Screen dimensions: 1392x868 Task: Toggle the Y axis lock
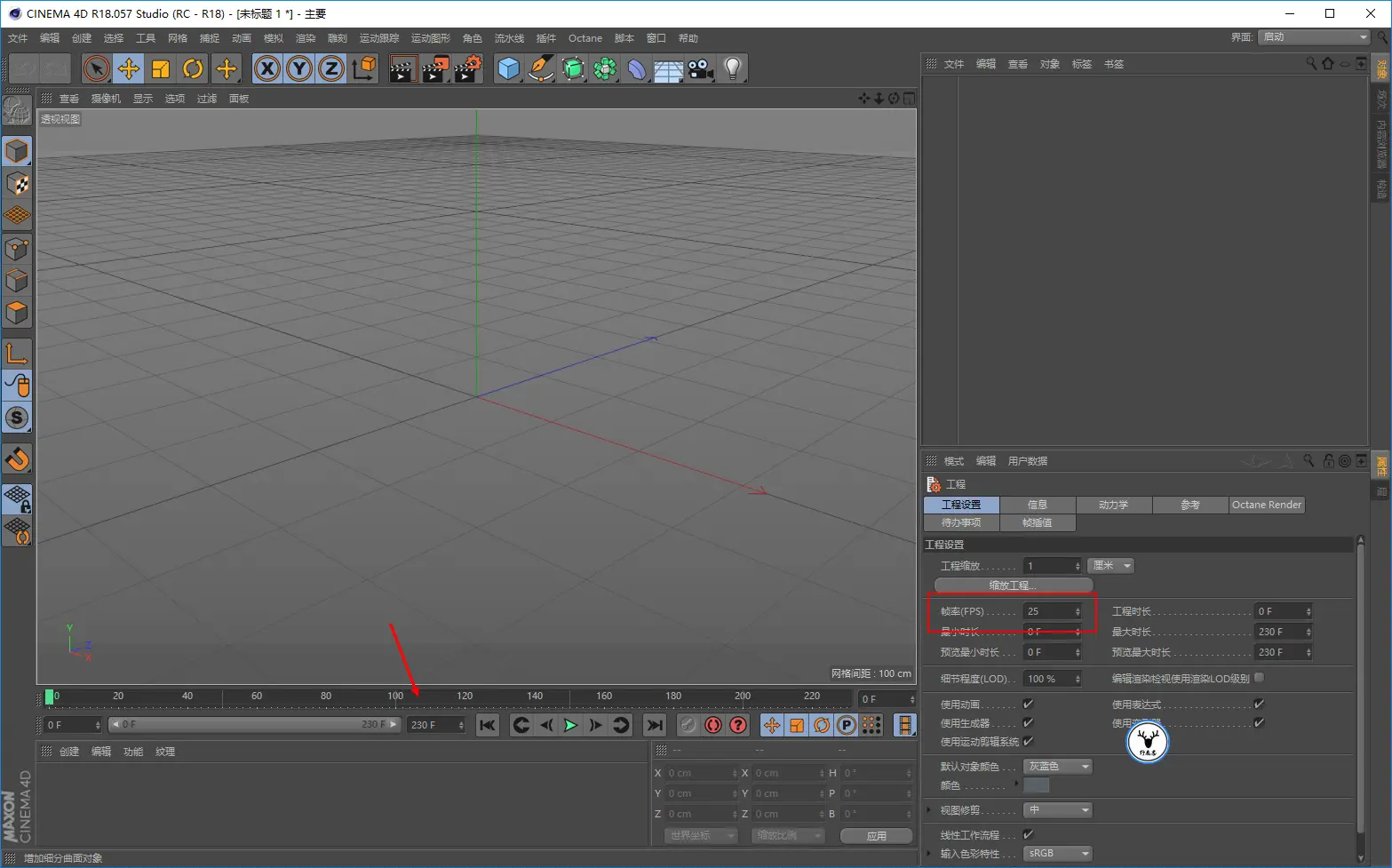click(299, 68)
